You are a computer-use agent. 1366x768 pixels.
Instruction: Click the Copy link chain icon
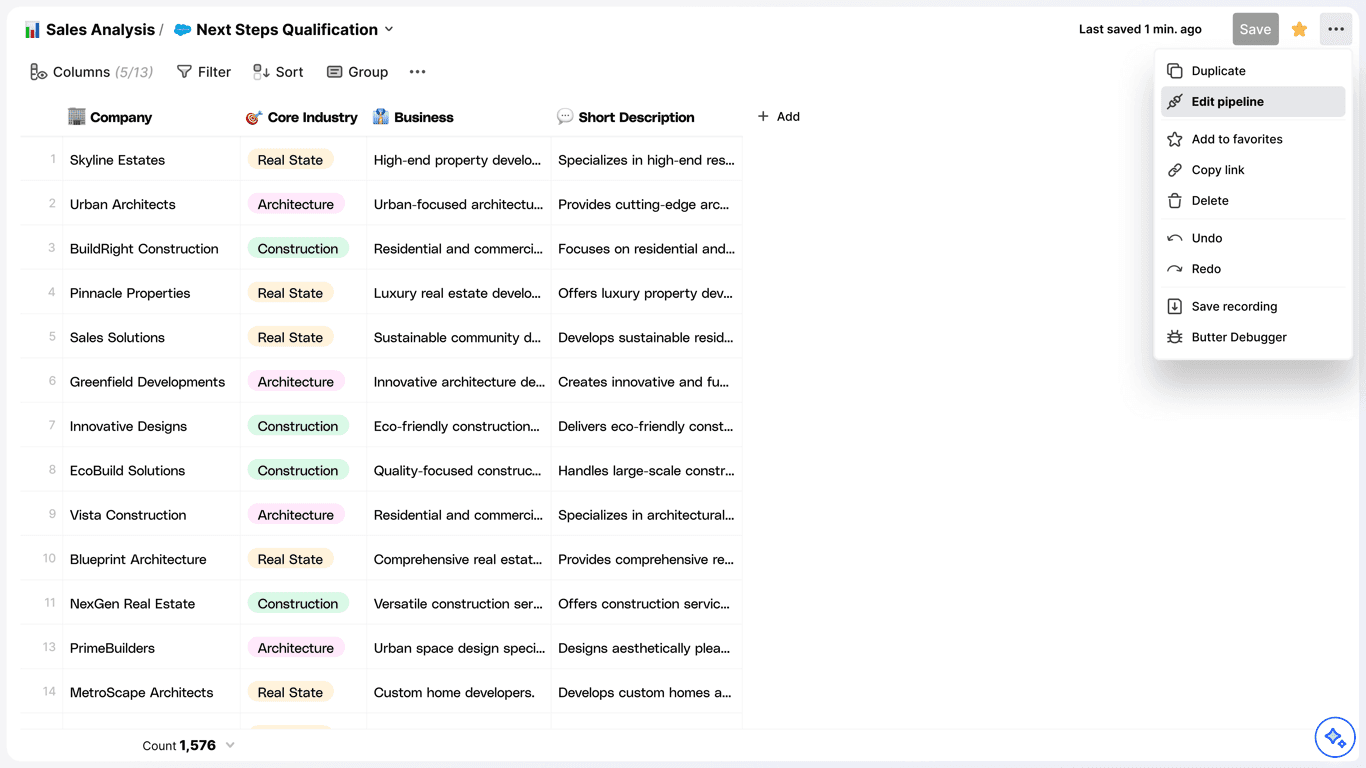click(1175, 170)
